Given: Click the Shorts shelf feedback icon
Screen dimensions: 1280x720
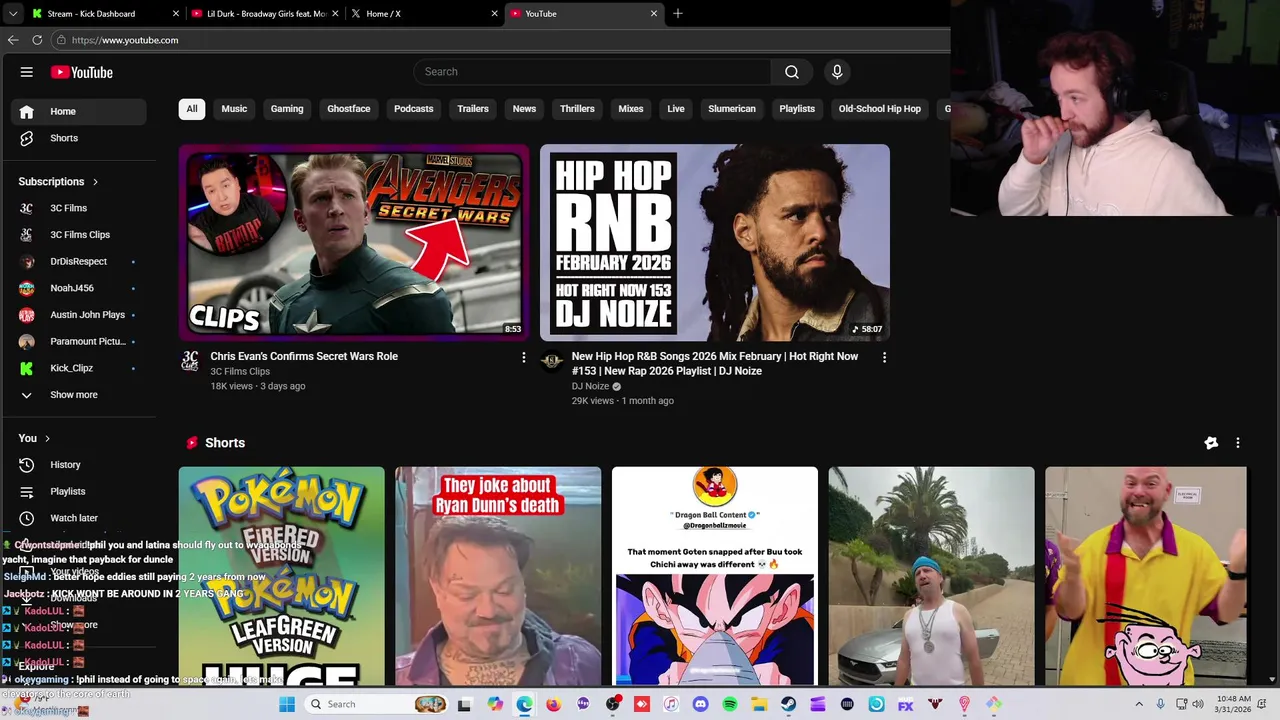Looking at the screenshot, I should tap(1211, 443).
